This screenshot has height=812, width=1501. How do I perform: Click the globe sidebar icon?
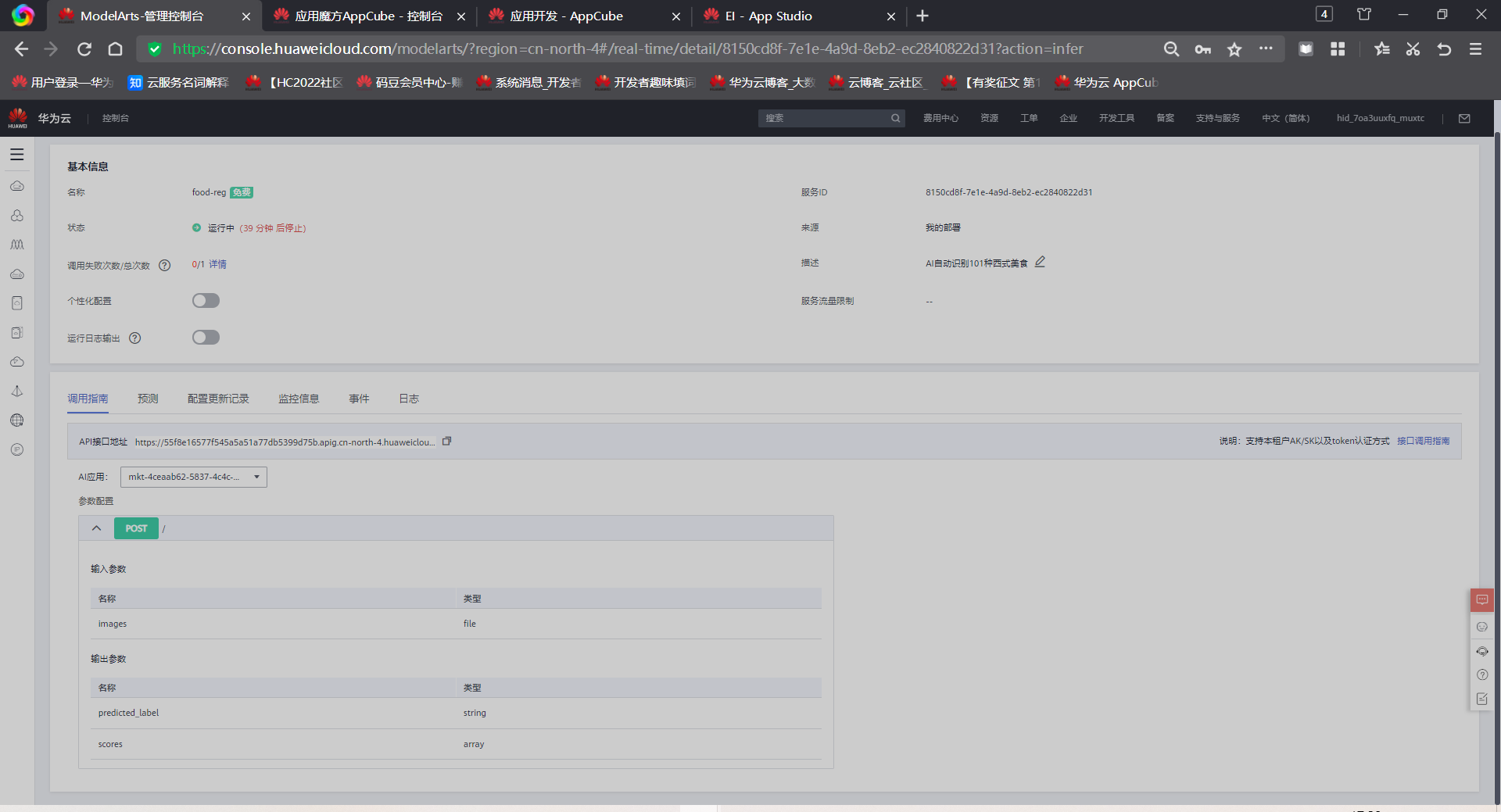[x=17, y=420]
